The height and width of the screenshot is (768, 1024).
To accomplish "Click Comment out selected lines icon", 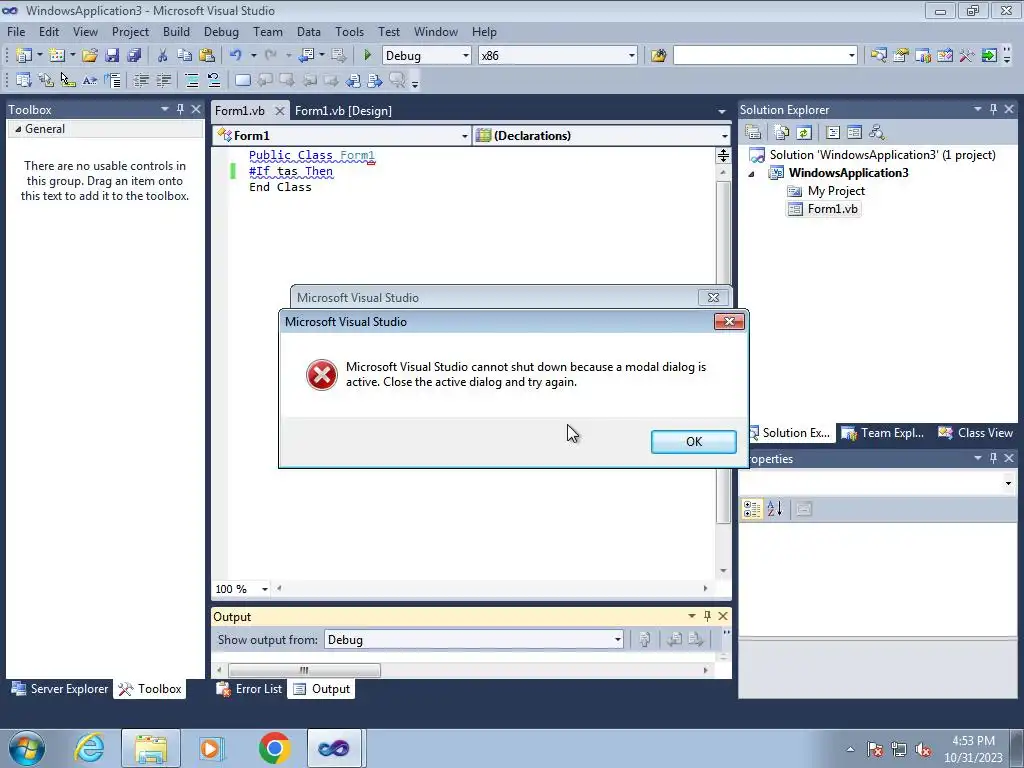I will click(192, 80).
